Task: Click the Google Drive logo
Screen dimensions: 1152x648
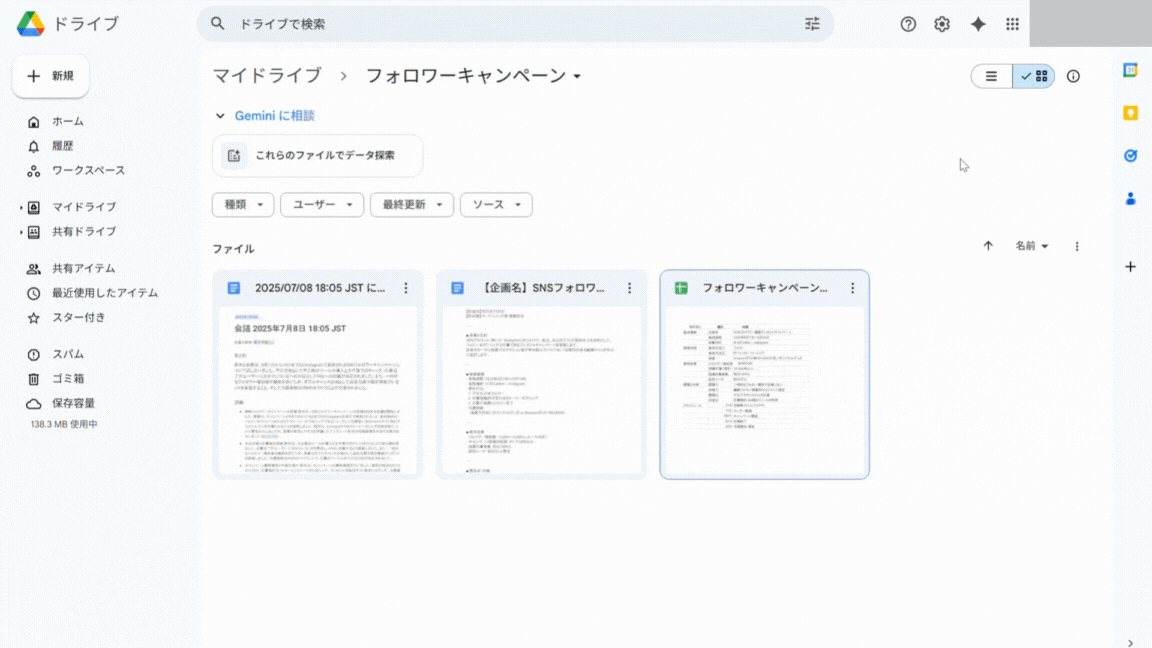Action: [31, 24]
